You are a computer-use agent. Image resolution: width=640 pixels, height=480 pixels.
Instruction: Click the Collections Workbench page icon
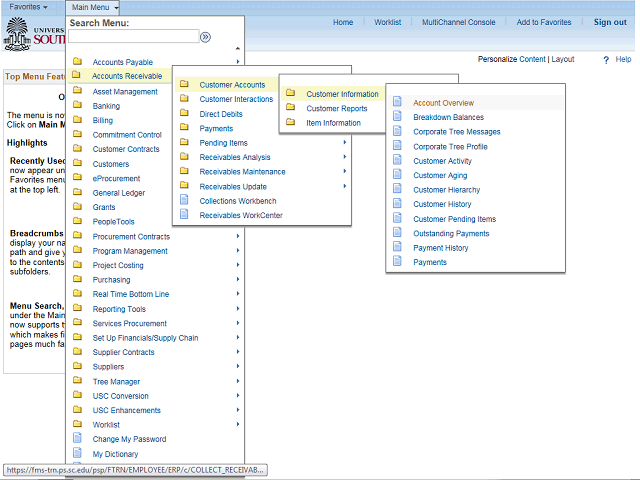coord(183,201)
